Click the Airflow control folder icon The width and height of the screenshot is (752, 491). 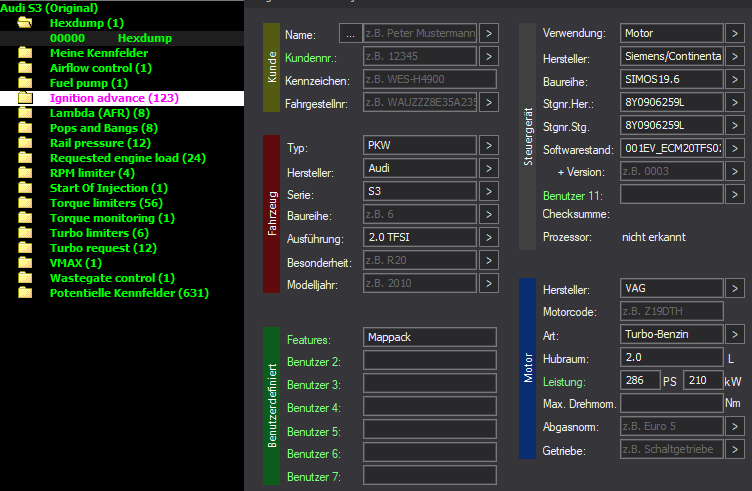[25, 68]
